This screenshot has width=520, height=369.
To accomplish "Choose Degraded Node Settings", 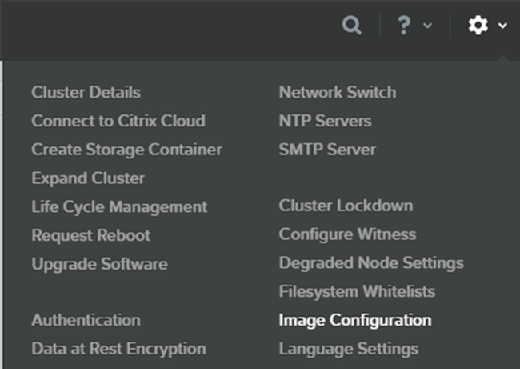I will click(x=371, y=263).
